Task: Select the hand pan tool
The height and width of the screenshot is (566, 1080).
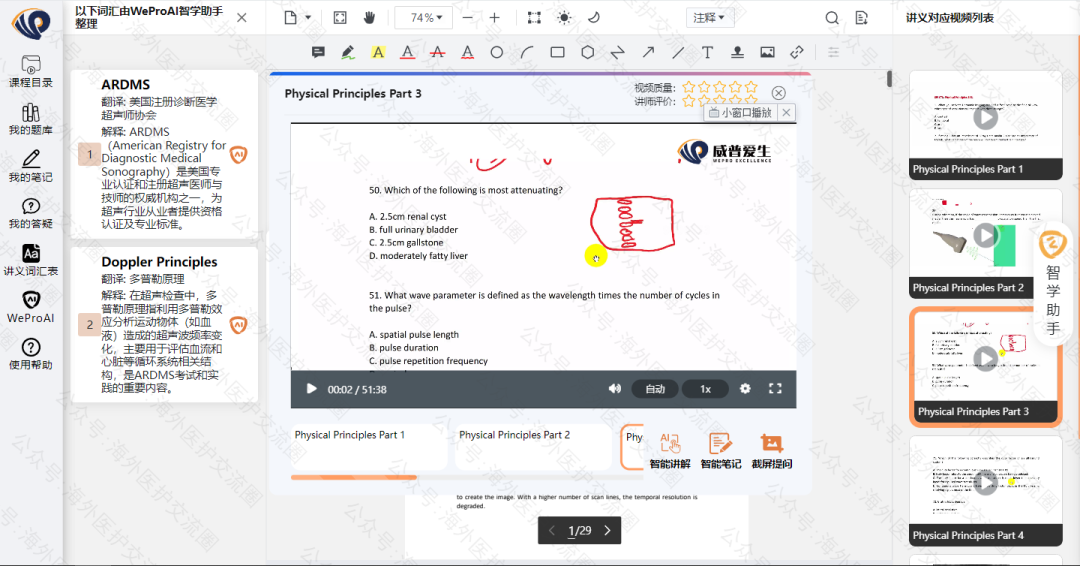Action: (369, 17)
